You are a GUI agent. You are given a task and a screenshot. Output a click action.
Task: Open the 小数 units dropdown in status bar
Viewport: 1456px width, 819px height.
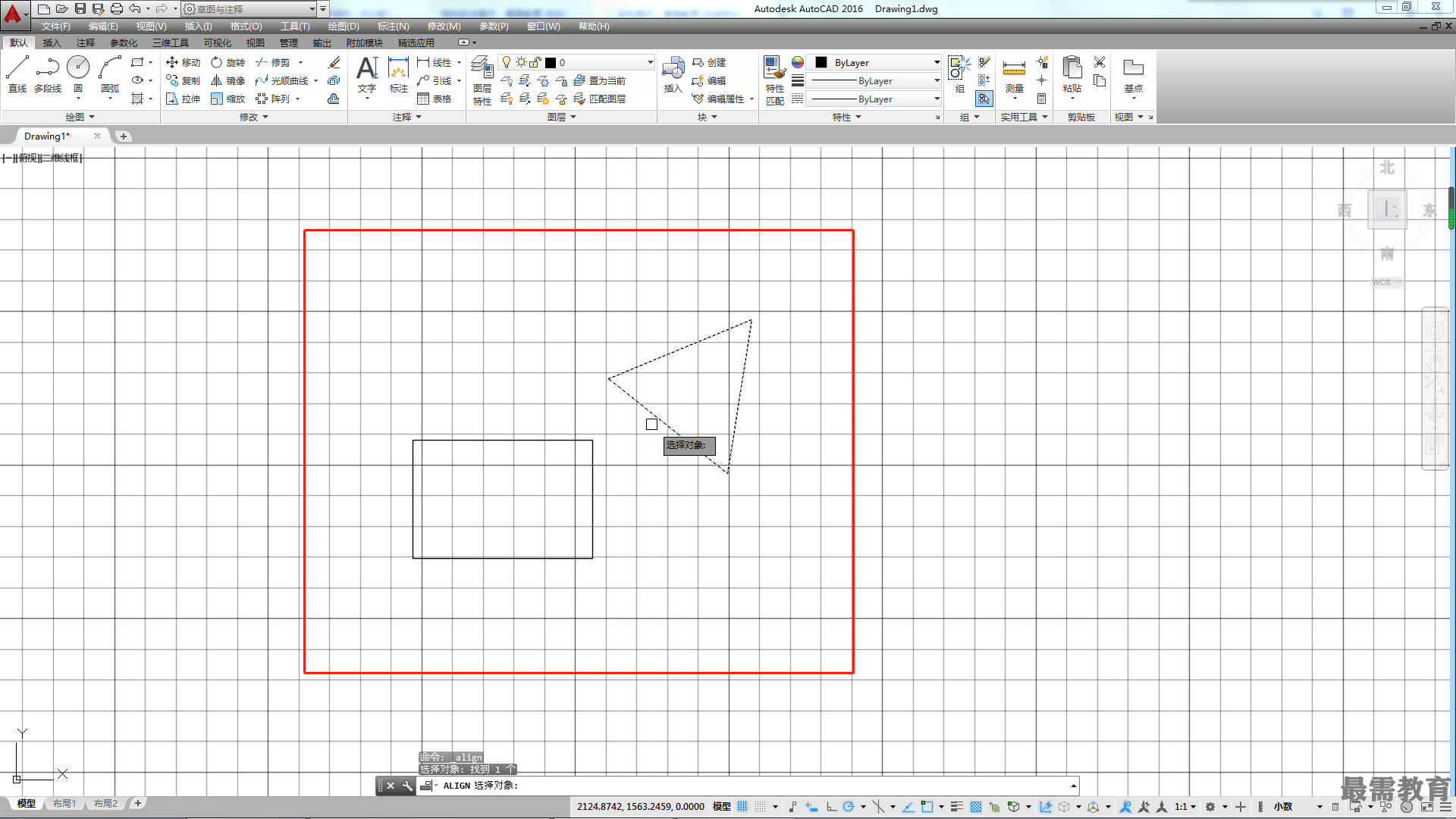[1298, 807]
